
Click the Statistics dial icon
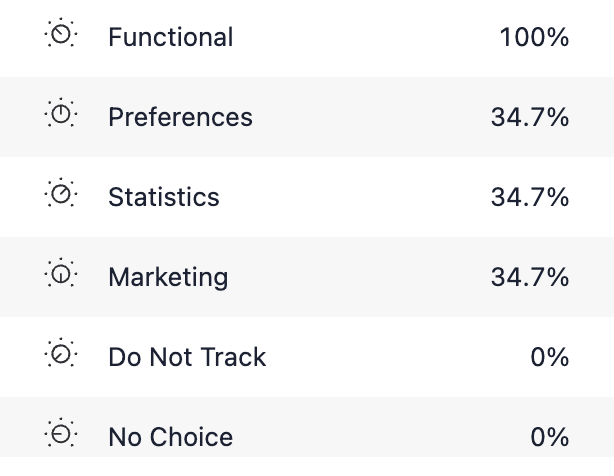pos(61,196)
